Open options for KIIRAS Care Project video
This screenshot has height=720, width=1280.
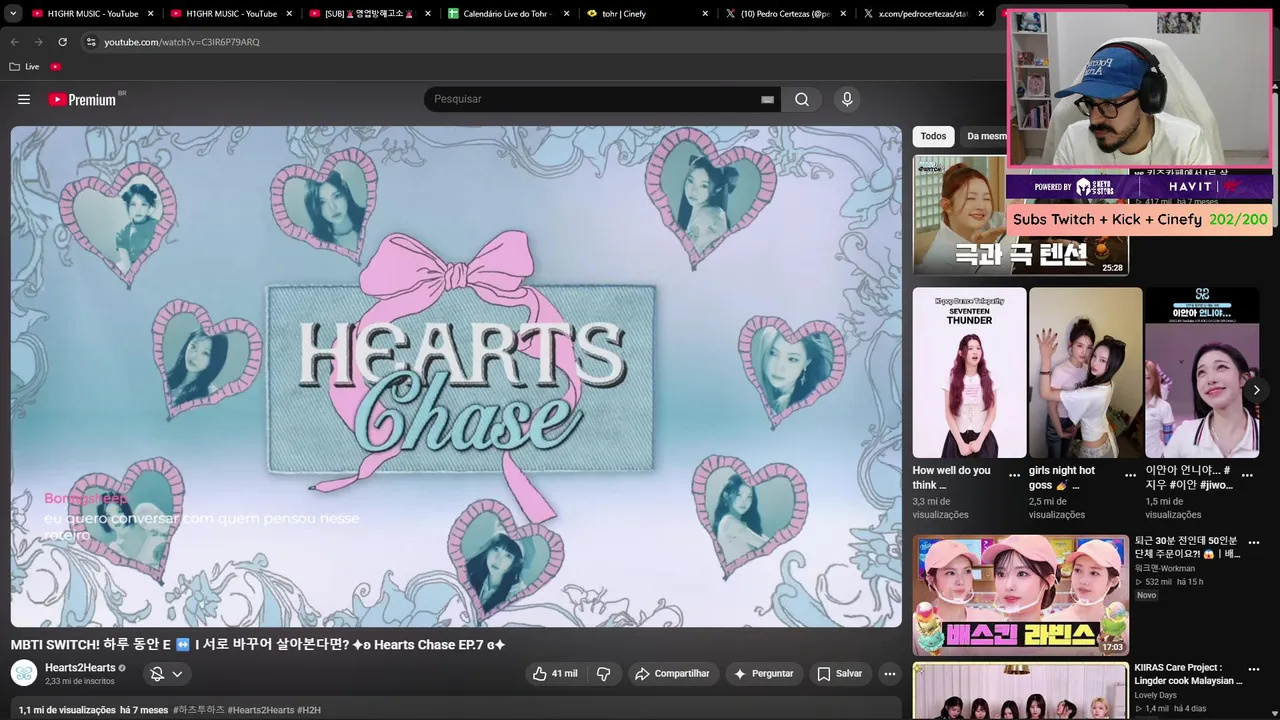point(1254,669)
